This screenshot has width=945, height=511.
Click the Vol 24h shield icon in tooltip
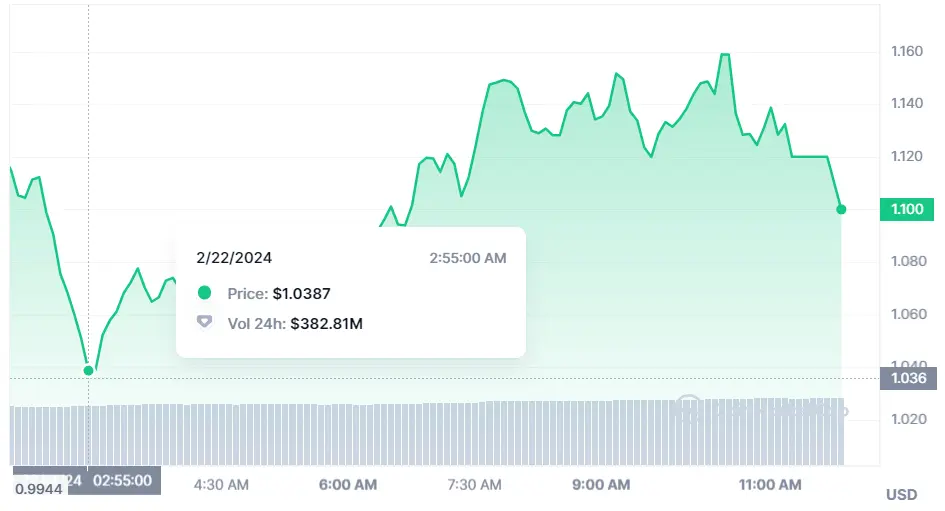(205, 322)
